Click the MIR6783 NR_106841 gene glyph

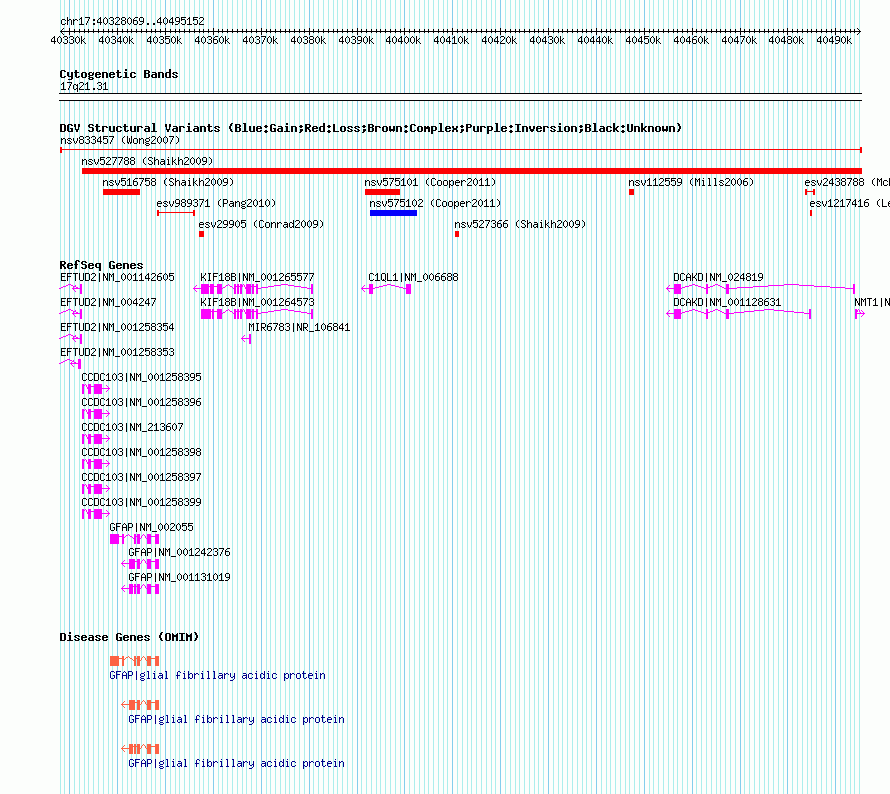(246, 339)
